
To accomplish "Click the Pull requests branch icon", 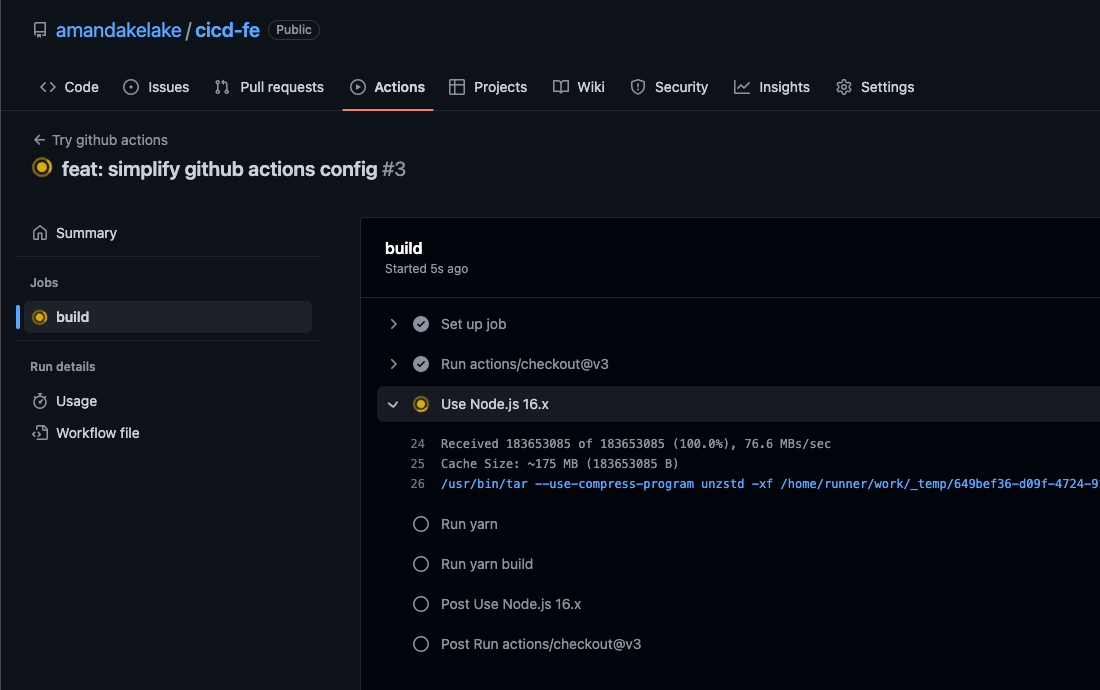I will click(x=222, y=87).
